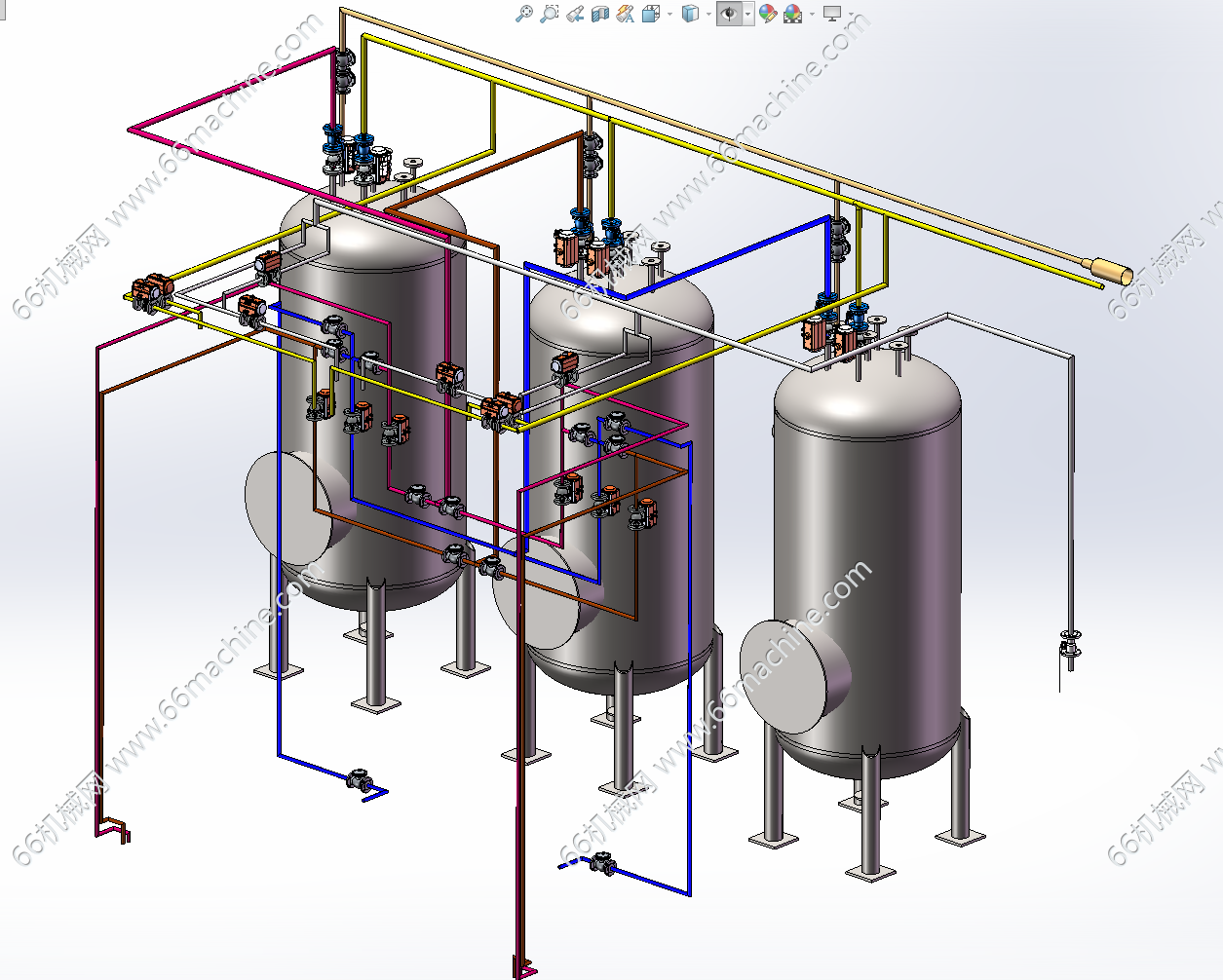Return to the Previous View

click(x=575, y=14)
